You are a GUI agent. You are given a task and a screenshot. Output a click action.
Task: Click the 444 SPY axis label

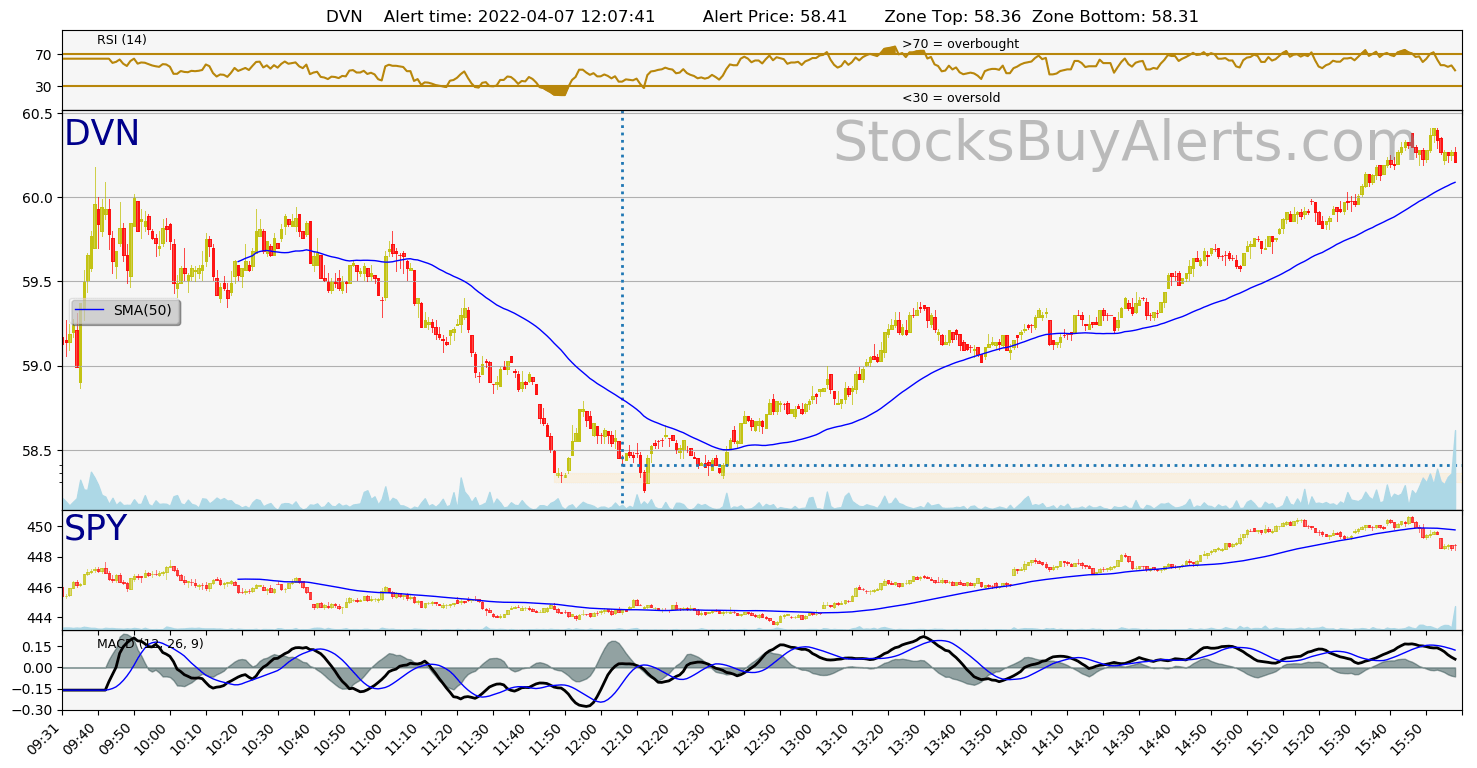40,618
